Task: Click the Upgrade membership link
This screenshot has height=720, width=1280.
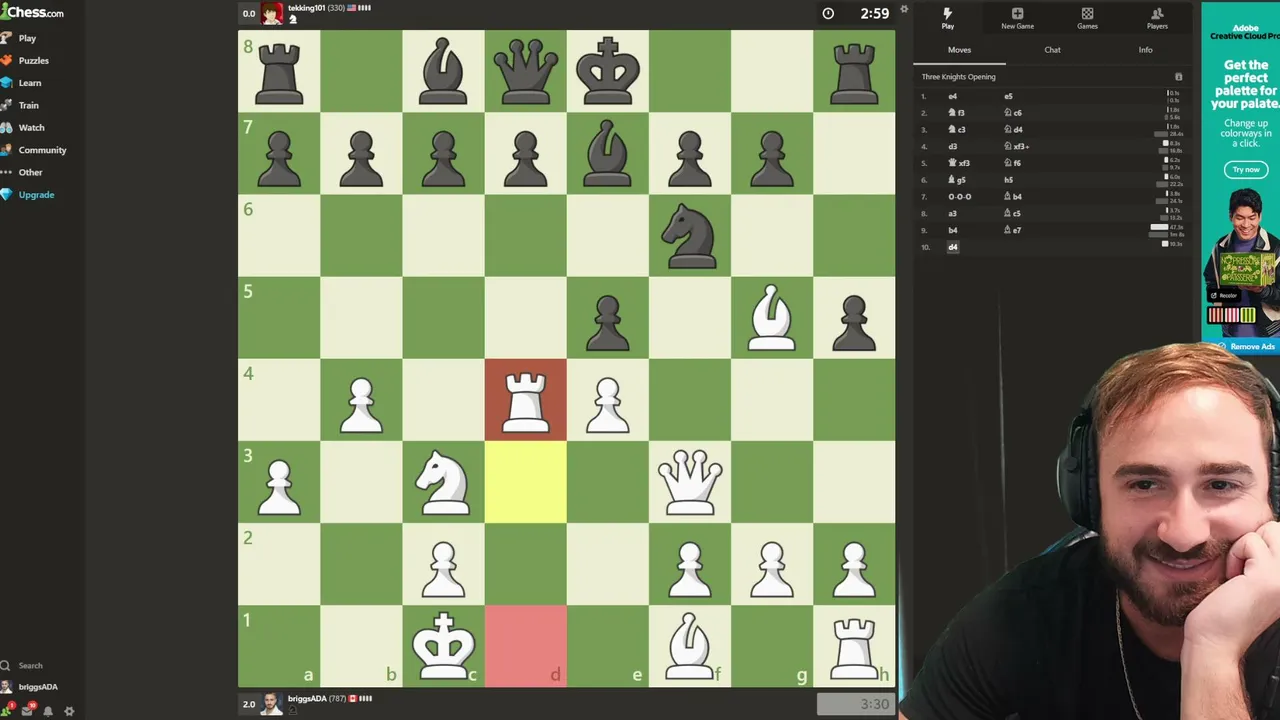Action: [x=28, y=195]
